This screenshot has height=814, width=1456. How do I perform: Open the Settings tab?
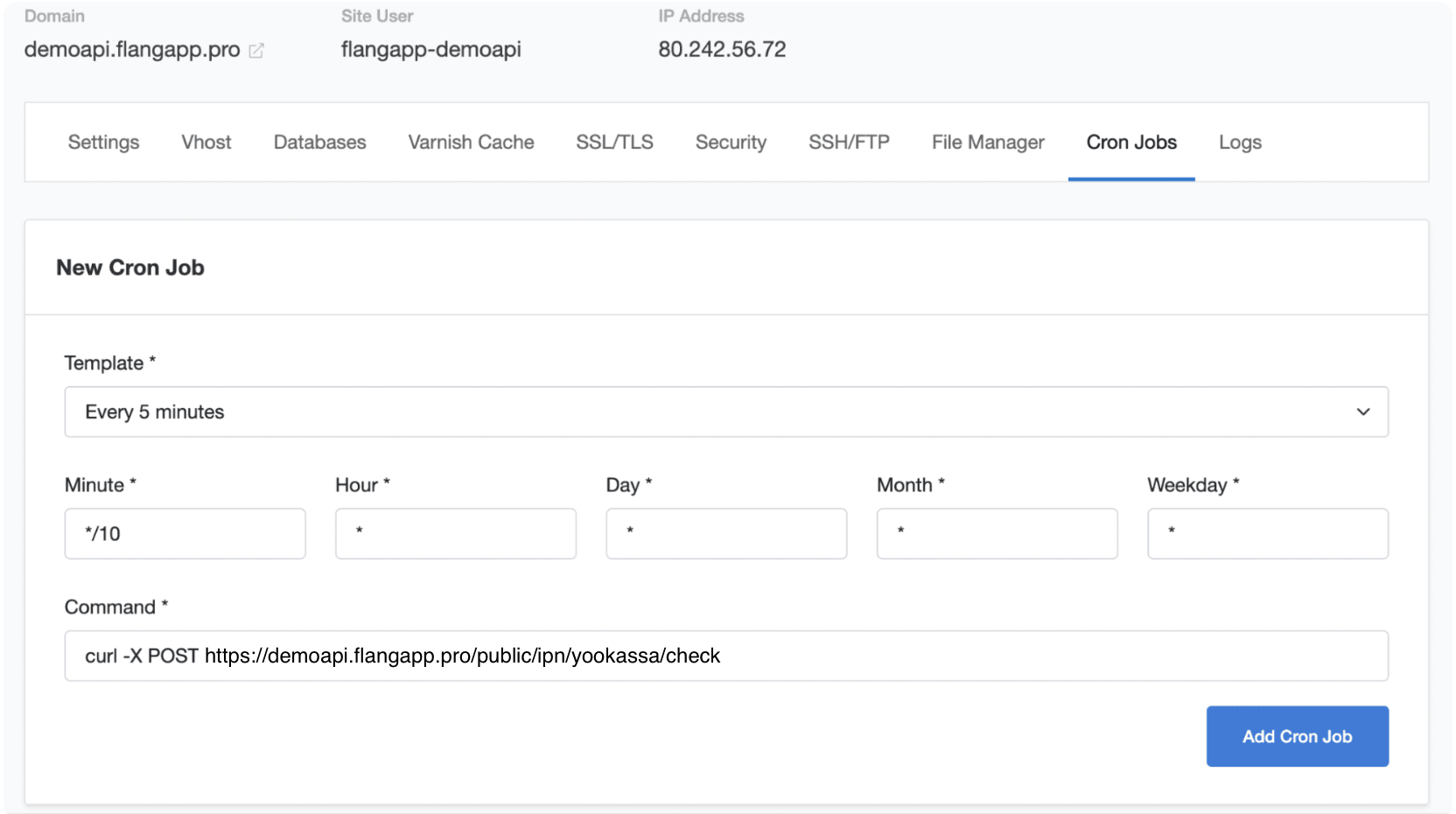pos(103,143)
